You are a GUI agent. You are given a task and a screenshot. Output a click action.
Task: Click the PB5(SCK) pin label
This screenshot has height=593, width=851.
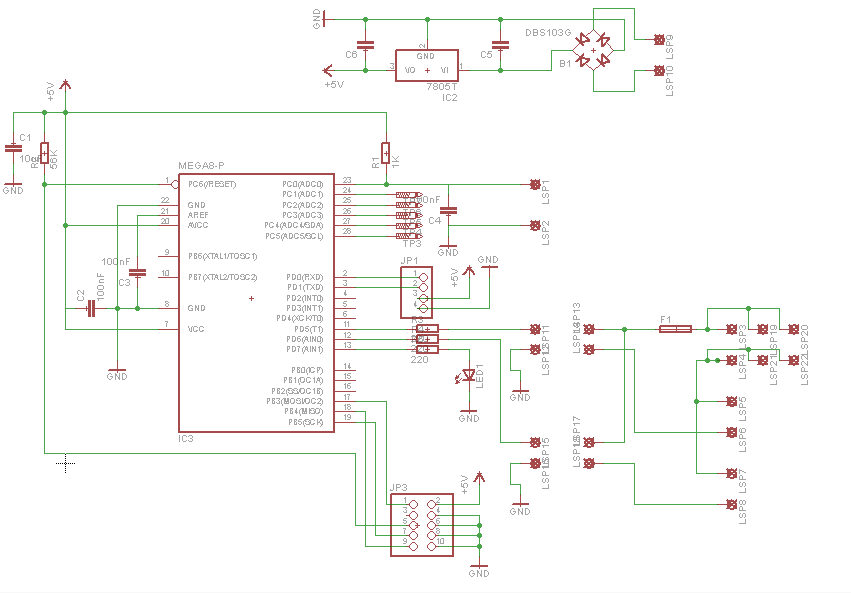[x=306, y=422]
